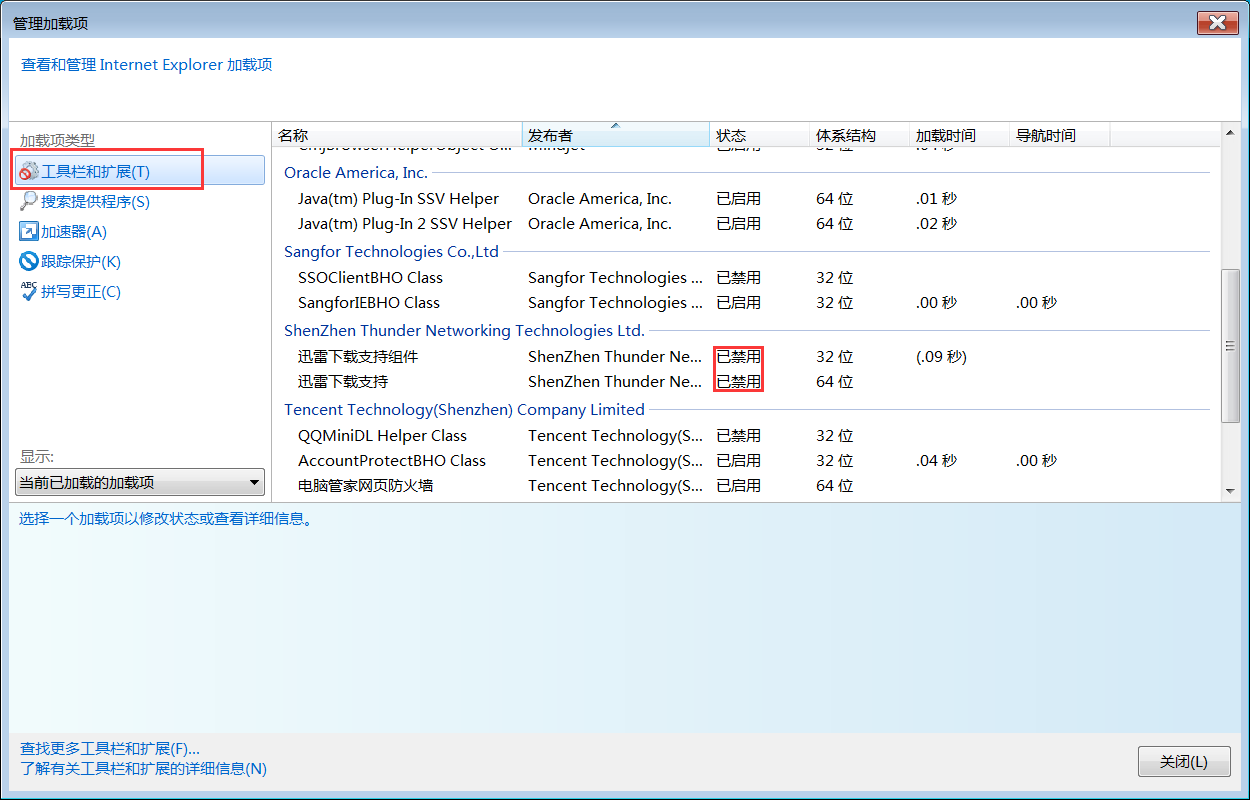
Task: Open the 显示 filter dropdown
Action: point(140,482)
